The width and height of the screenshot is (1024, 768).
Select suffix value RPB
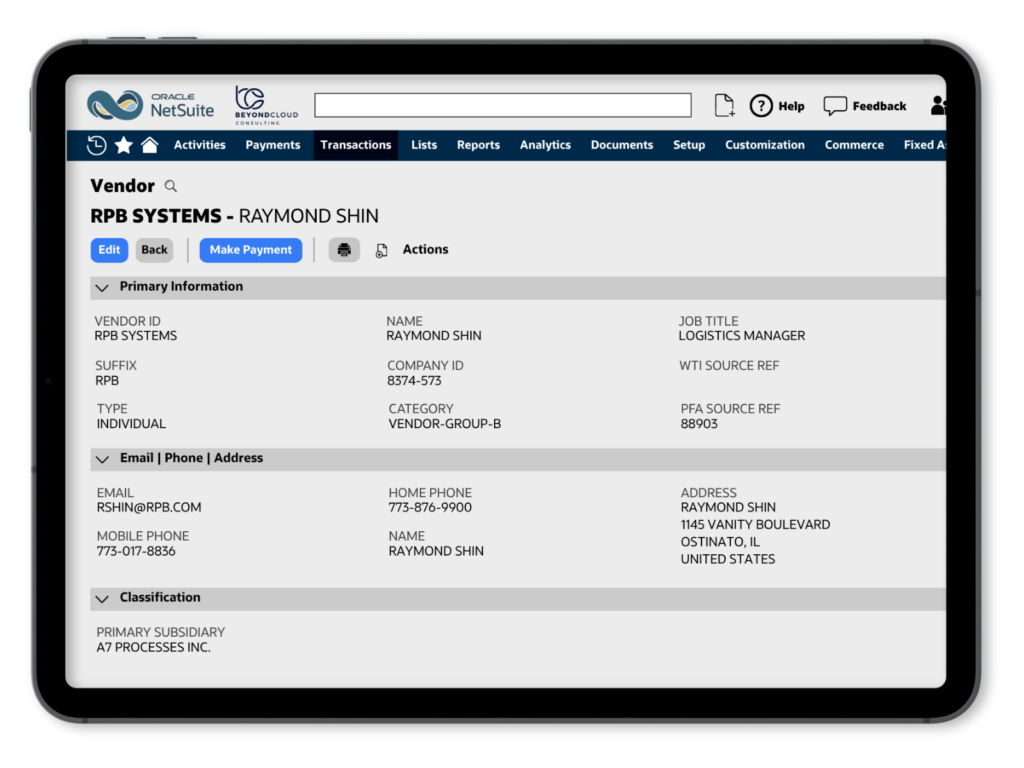pyautogui.click(x=107, y=381)
